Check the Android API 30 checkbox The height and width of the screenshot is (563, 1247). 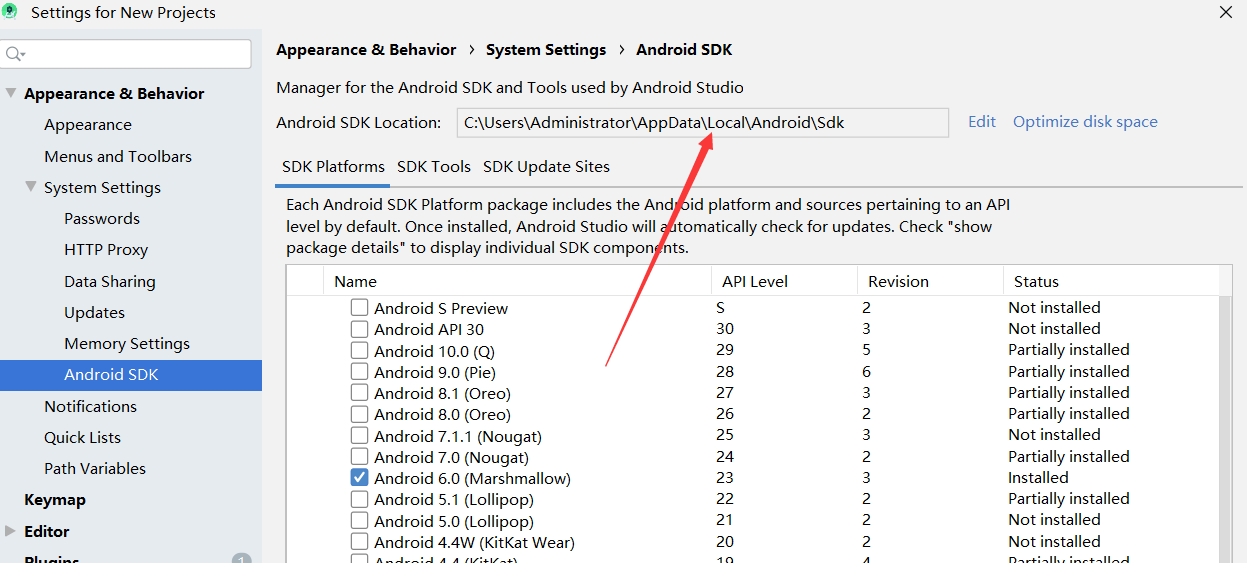(x=359, y=329)
